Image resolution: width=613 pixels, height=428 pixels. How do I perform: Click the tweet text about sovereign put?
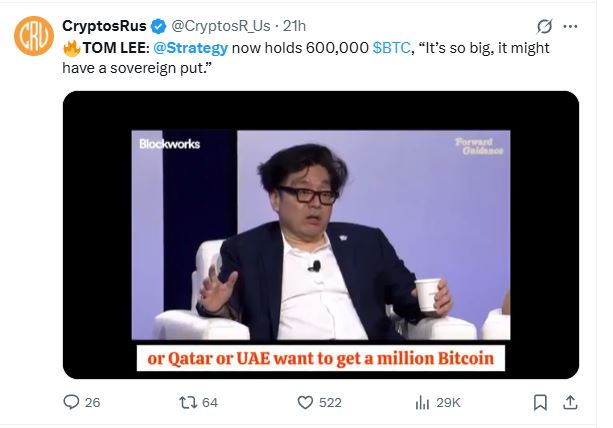click(x=306, y=58)
